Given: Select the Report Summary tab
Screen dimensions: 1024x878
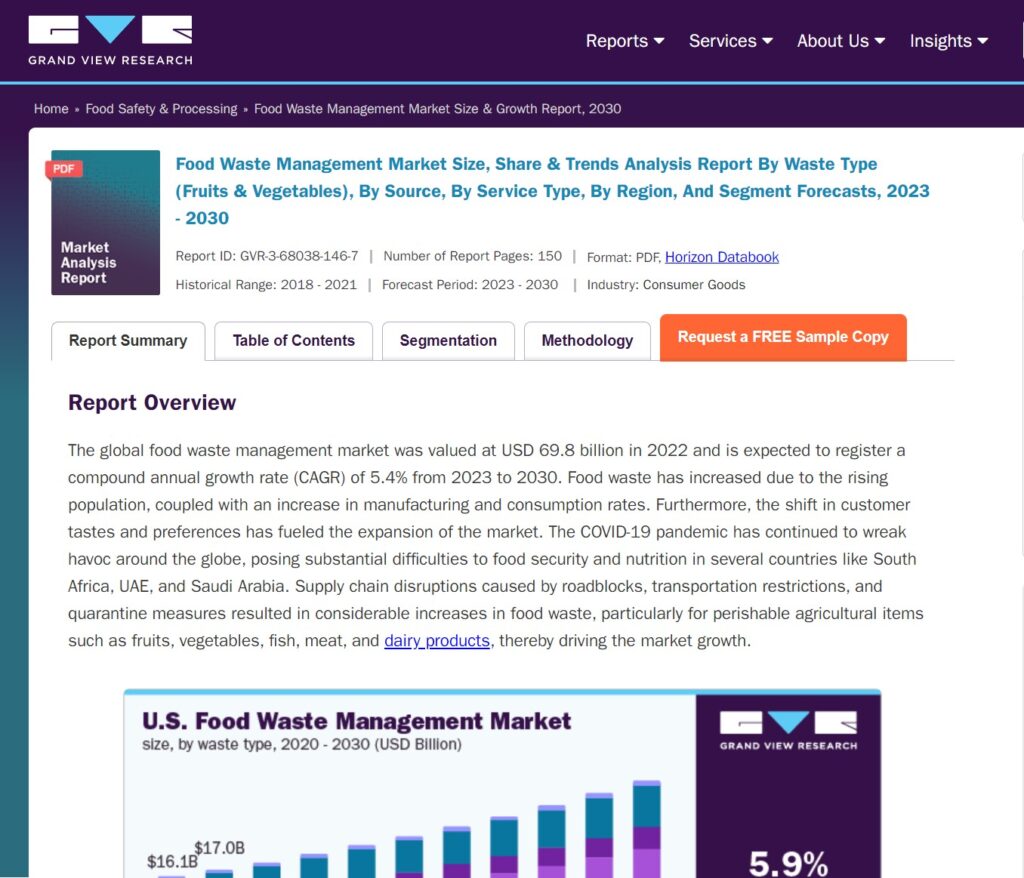Looking at the screenshot, I should click(x=128, y=341).
